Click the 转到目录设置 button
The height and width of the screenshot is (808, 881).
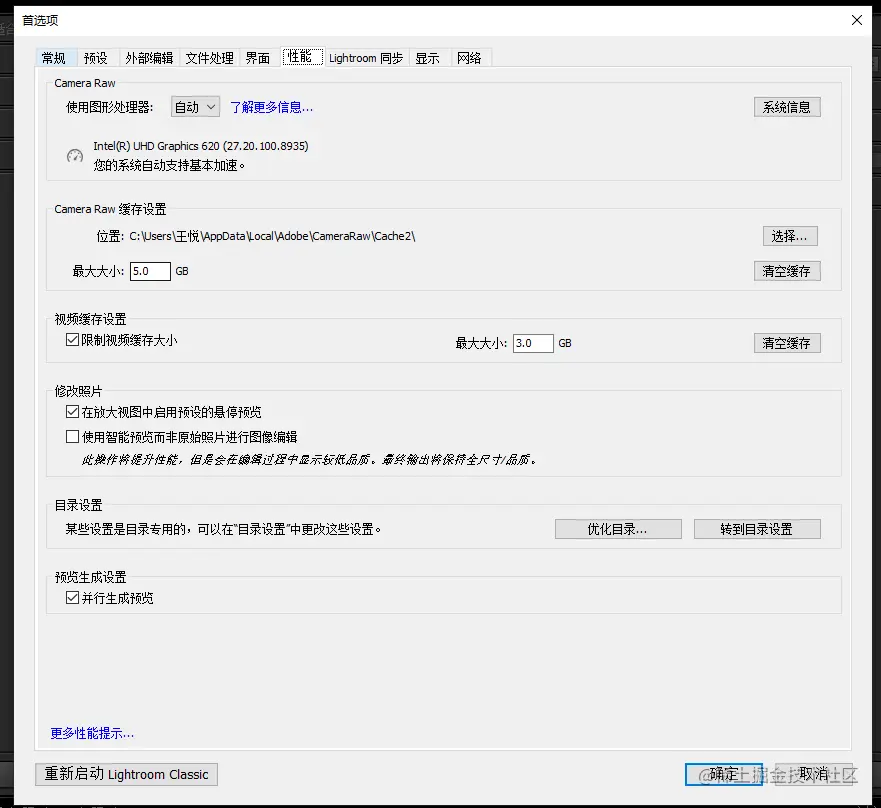757,529
